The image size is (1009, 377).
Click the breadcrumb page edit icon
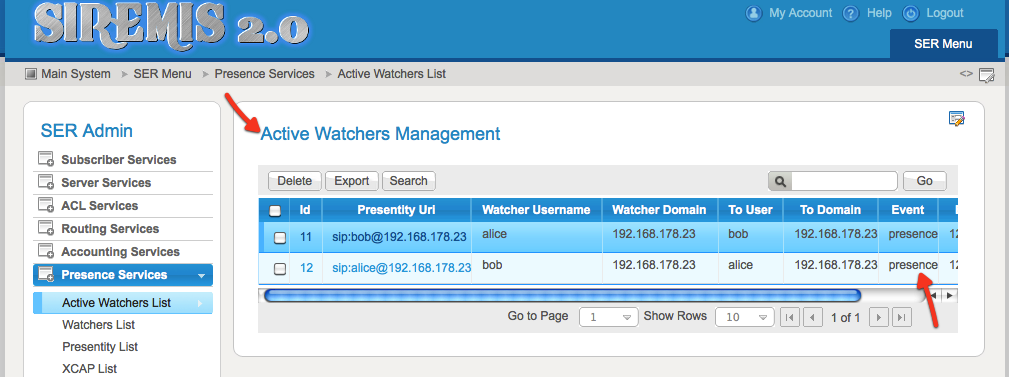pos(986,75)
